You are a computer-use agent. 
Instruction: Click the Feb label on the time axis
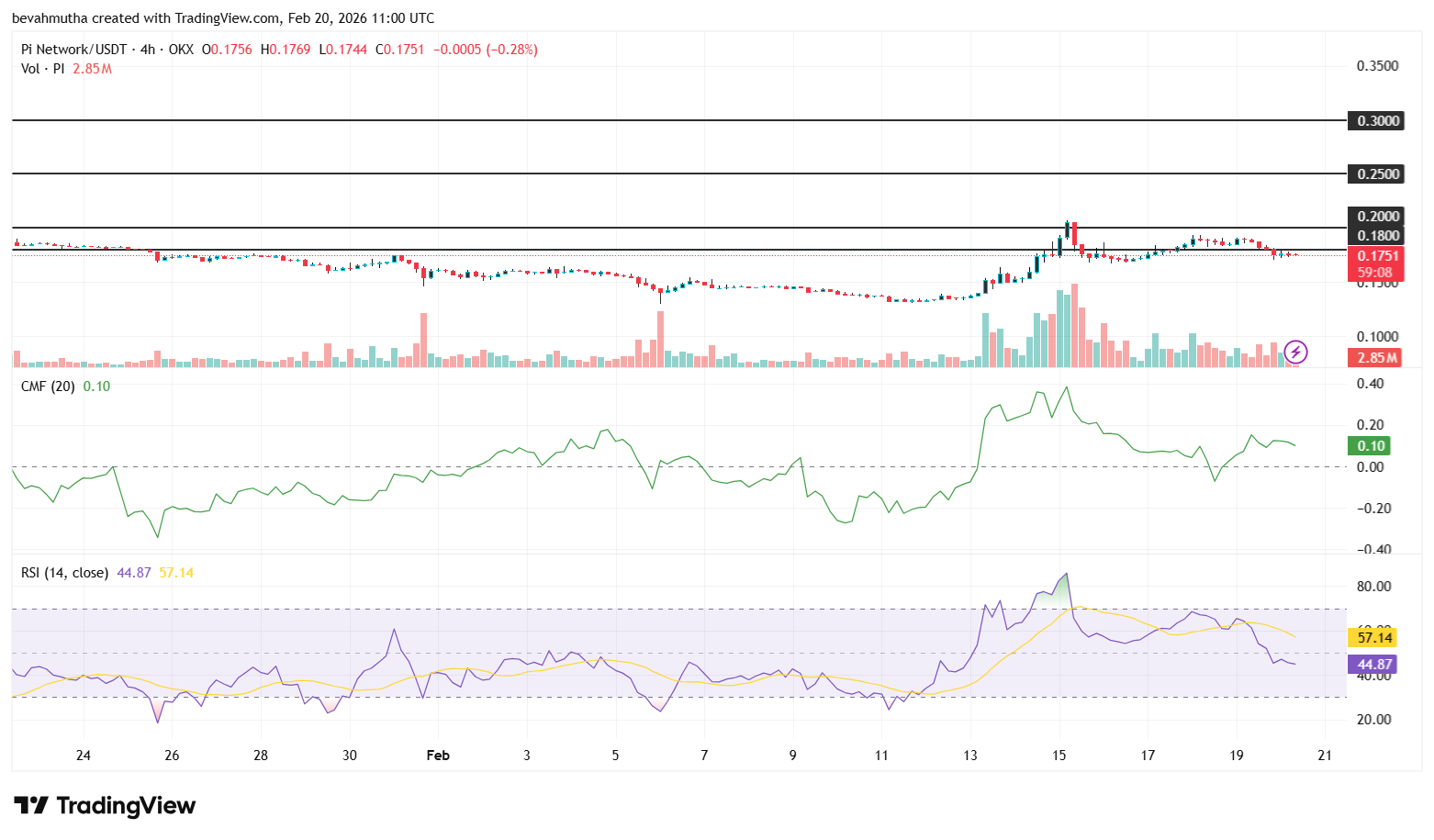click(x=438, y=755)
